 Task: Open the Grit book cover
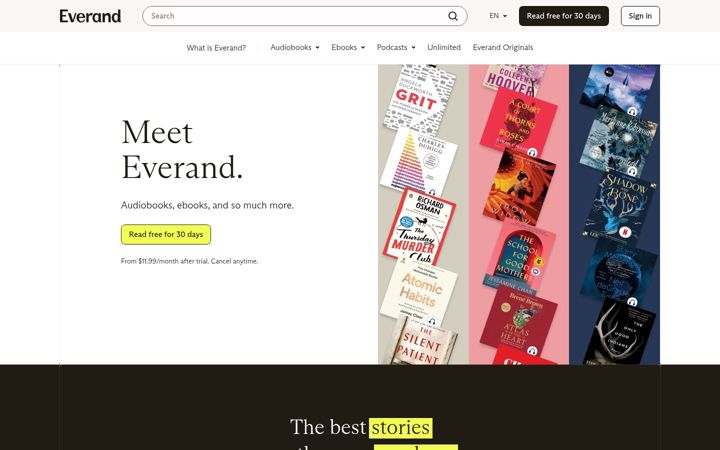point(419,100)
